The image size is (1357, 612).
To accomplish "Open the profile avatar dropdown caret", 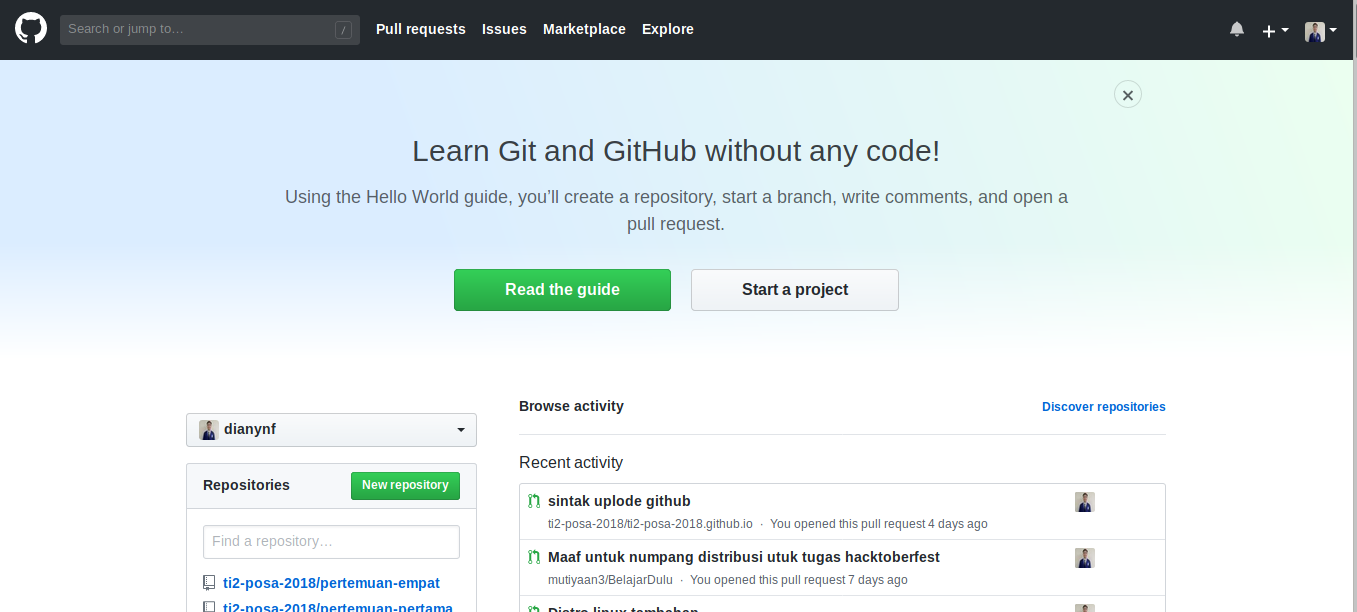I will click(x=1334, y=30).
